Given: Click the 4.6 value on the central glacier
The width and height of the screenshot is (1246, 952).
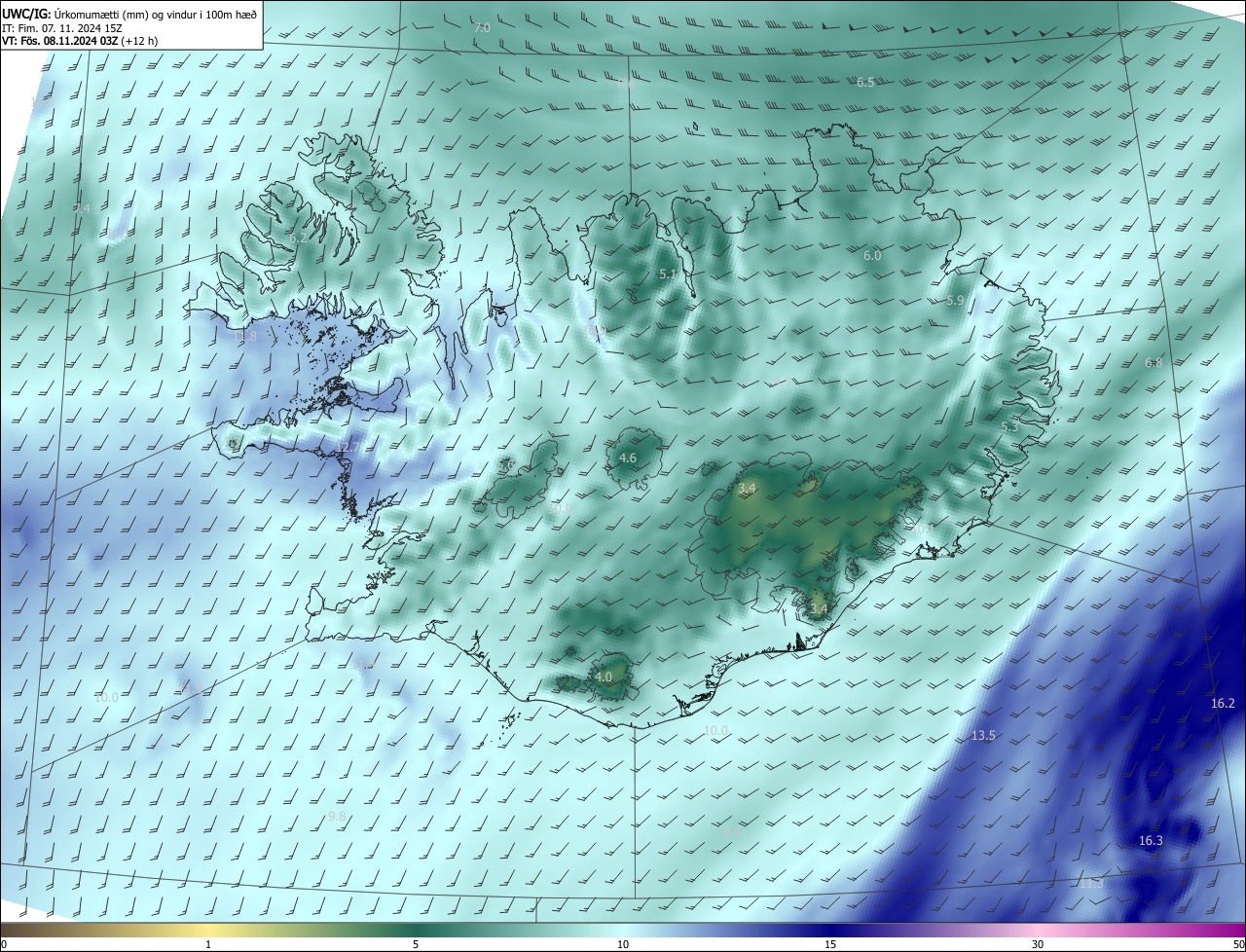Looking at the screenshot, I should pyautogui.click(x=628, y=458).
